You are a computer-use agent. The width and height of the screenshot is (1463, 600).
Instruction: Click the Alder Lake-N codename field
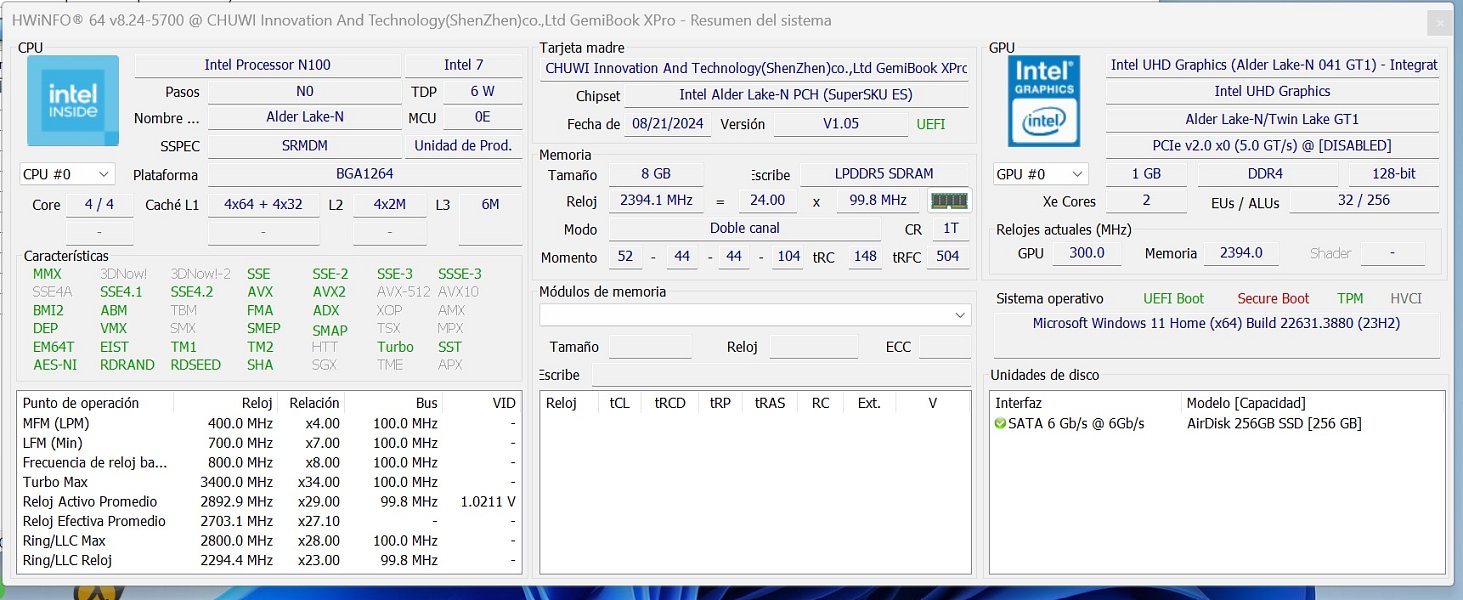306,117
